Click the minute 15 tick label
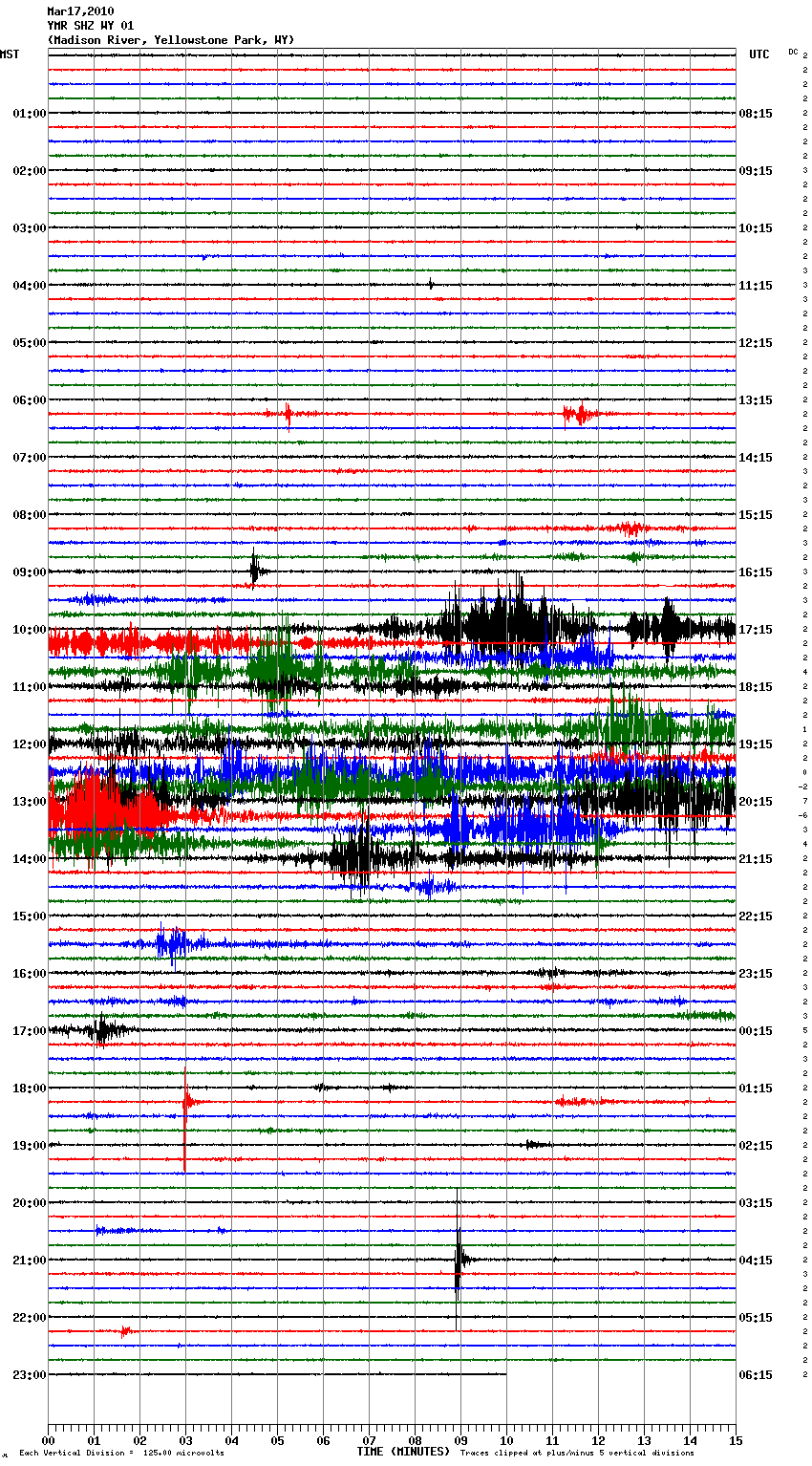The width and height of the screenshot is (812, 1466). pos(736,1440)
